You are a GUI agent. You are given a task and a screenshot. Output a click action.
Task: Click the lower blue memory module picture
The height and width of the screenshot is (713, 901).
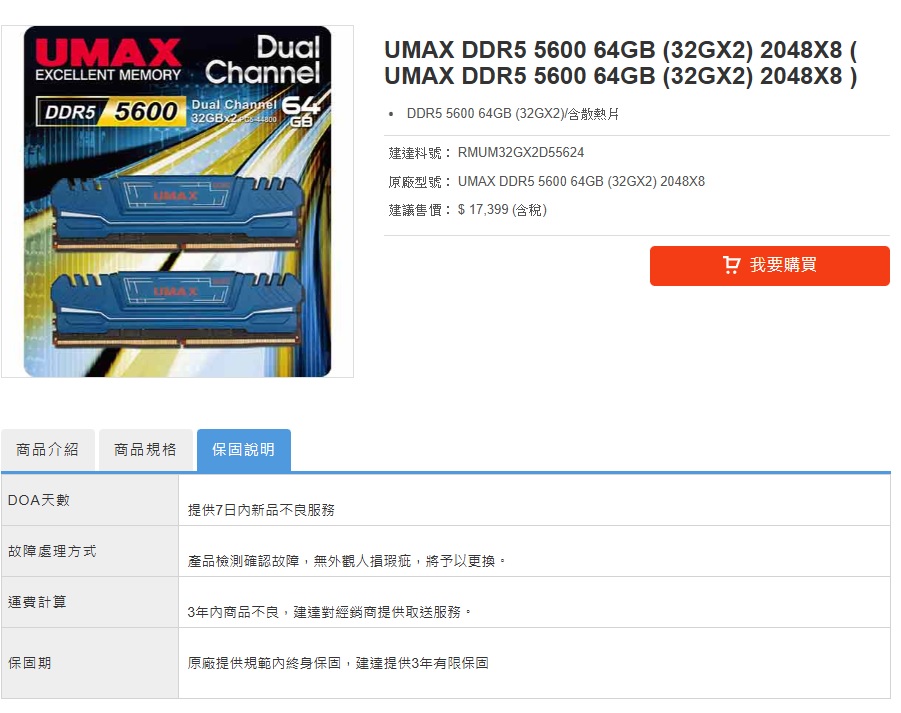point(176,309)
